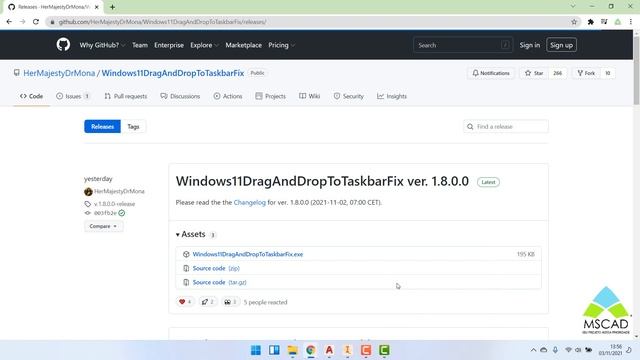Viewport: 640px width, 360px height.
Task: Expand the Why GitHub? menu
Action: tap(102, 45)
